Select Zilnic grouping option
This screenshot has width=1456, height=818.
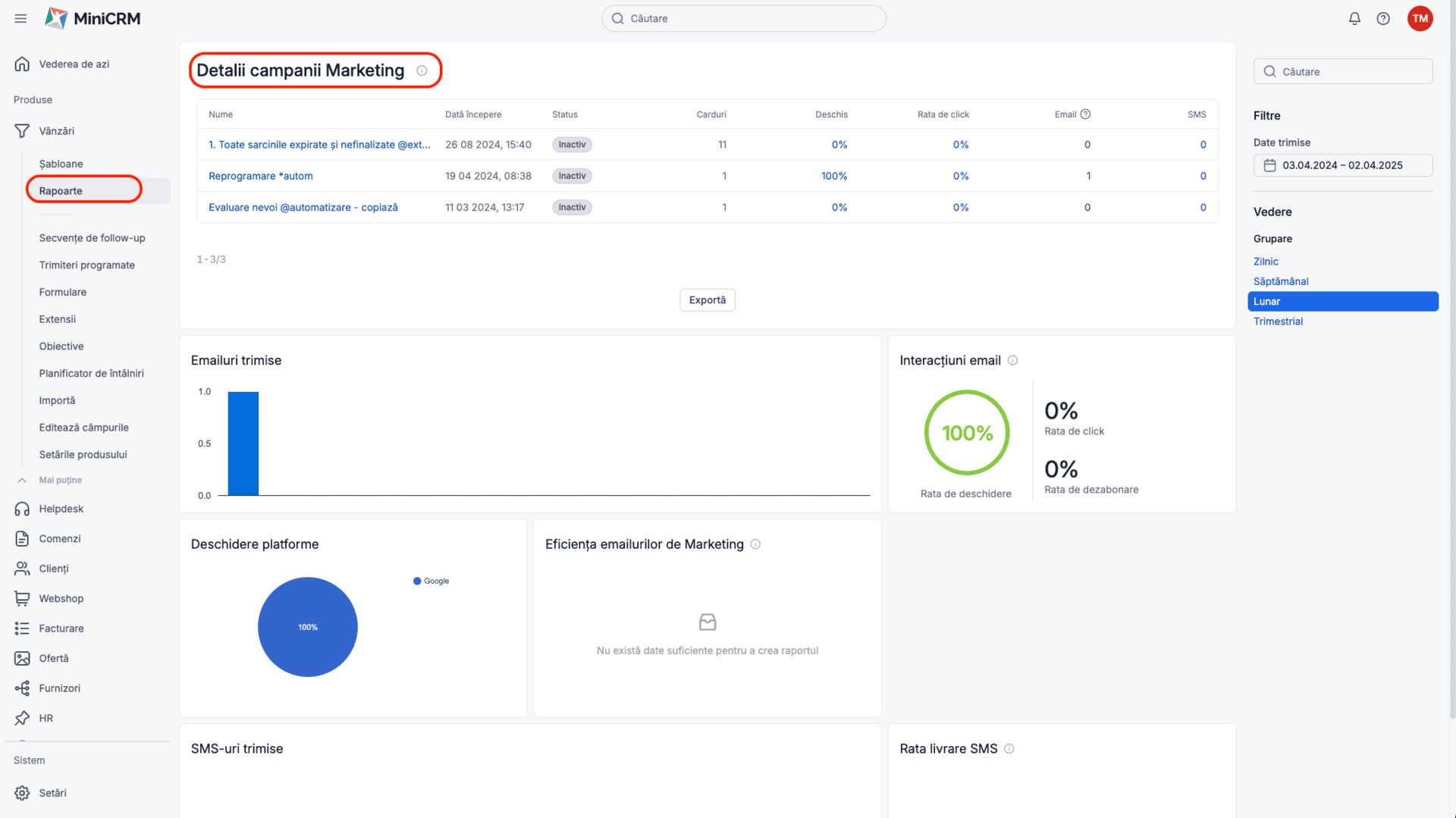click(1266, 262)
